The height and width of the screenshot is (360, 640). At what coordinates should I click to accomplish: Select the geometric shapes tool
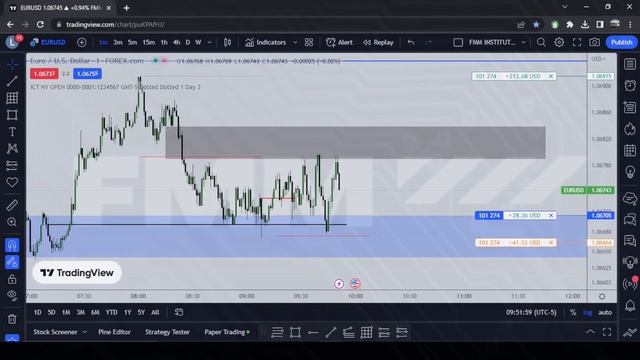[12, 115]
